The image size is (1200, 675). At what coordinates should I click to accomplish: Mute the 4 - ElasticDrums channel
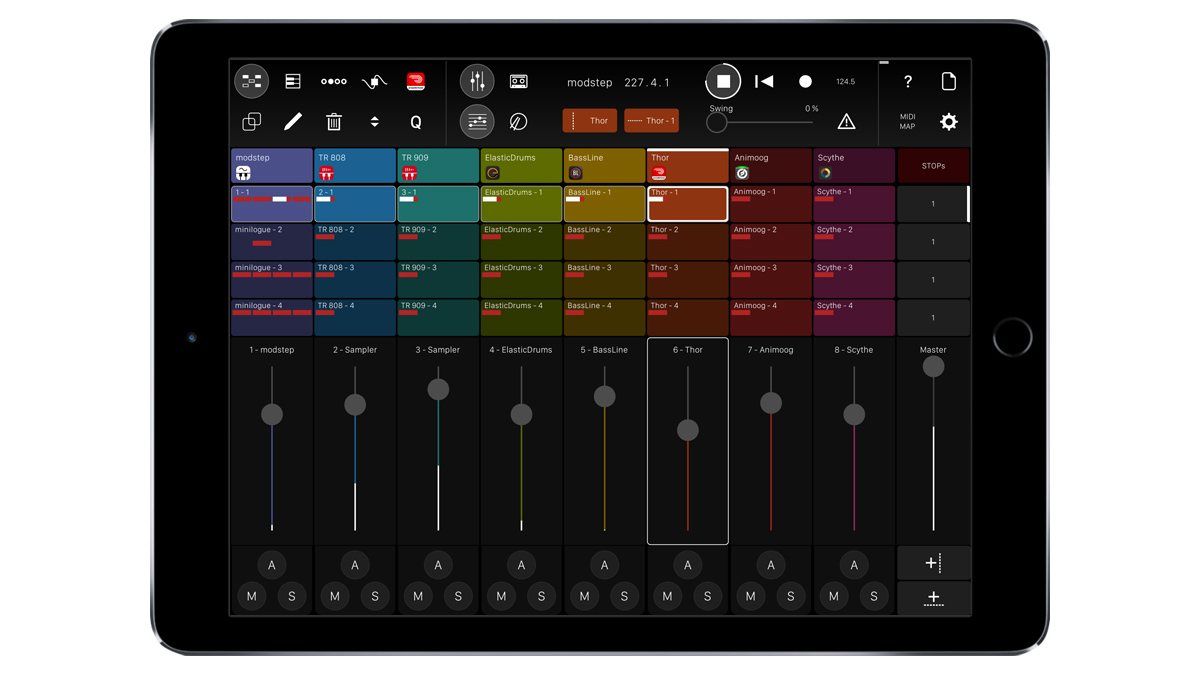[501, 596]
